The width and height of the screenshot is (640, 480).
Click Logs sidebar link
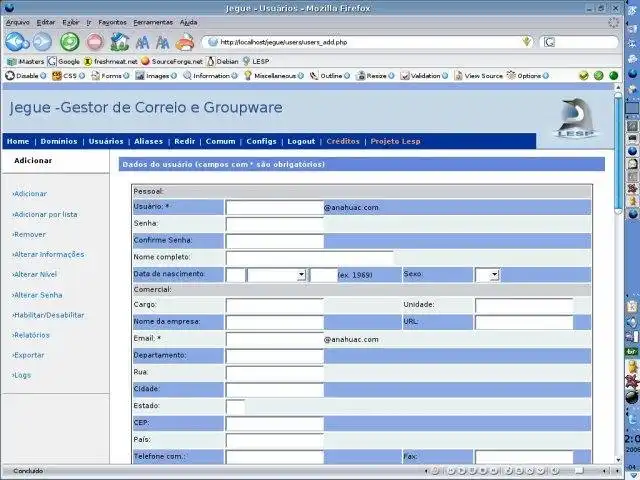22,375
